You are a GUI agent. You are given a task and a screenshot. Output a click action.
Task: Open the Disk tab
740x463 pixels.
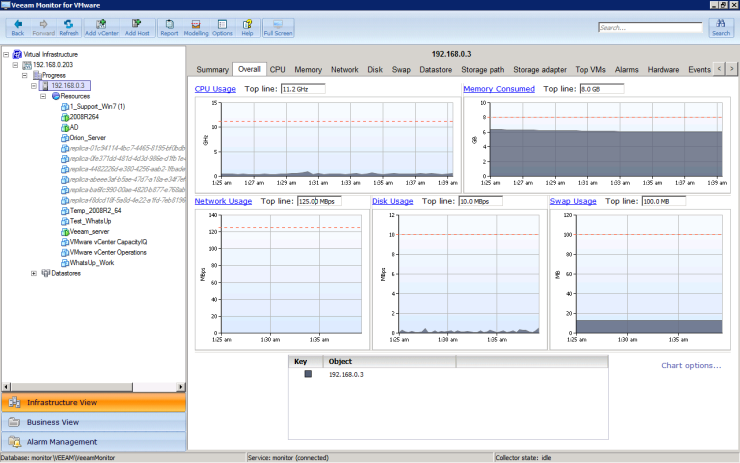pyautogui.click(x=375, y=69)
